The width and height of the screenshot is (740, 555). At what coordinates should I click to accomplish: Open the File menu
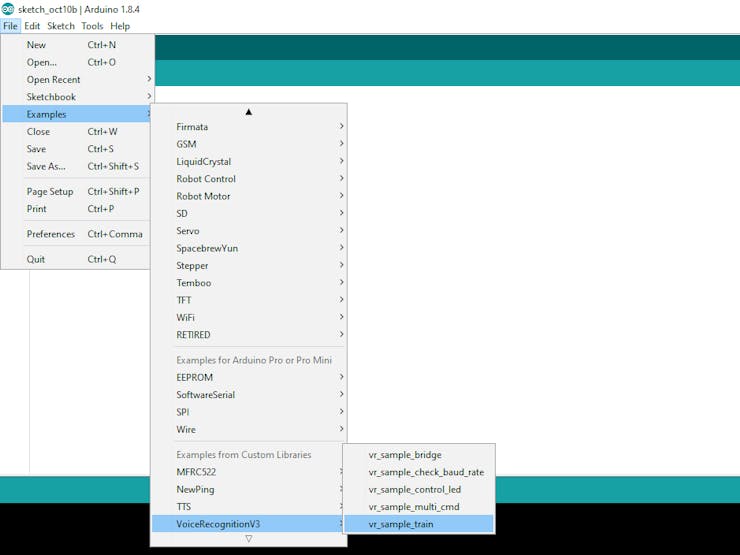(x=10, y=26)
